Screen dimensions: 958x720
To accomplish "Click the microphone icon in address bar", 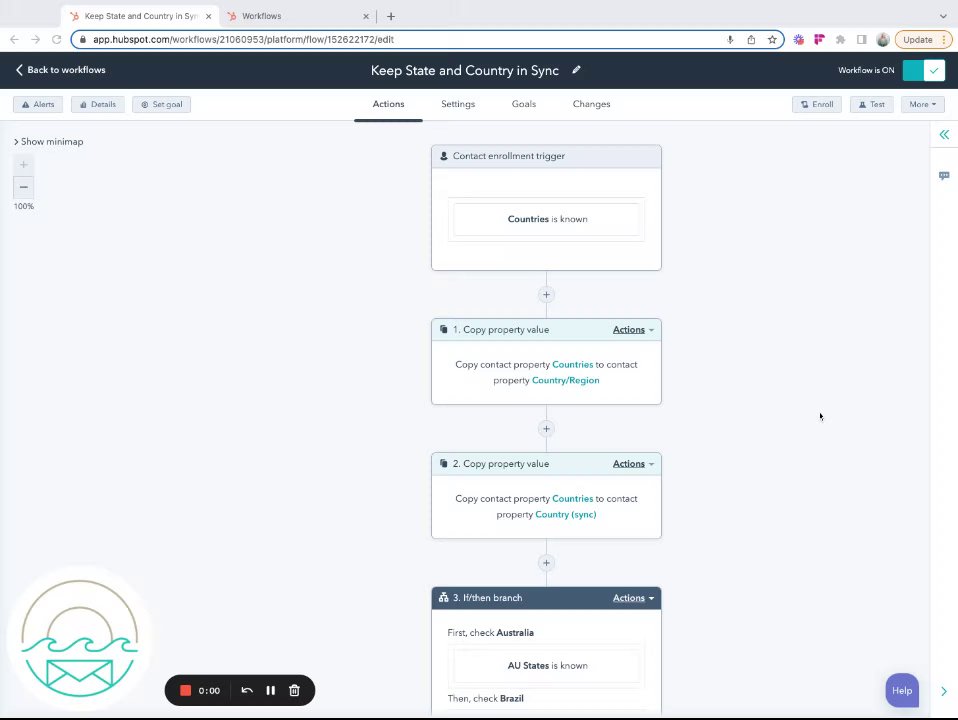I will [x=730, y=40].
